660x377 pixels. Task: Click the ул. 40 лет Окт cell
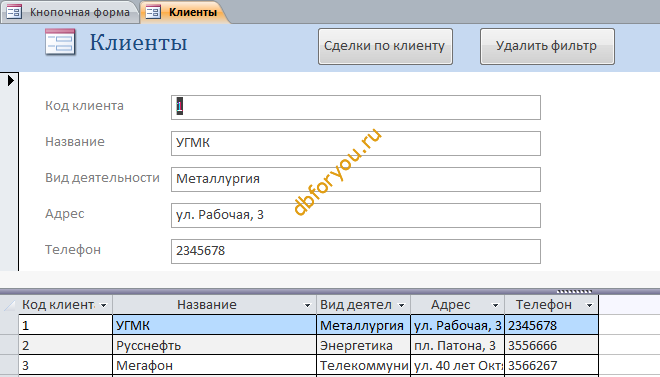point(458,365)
